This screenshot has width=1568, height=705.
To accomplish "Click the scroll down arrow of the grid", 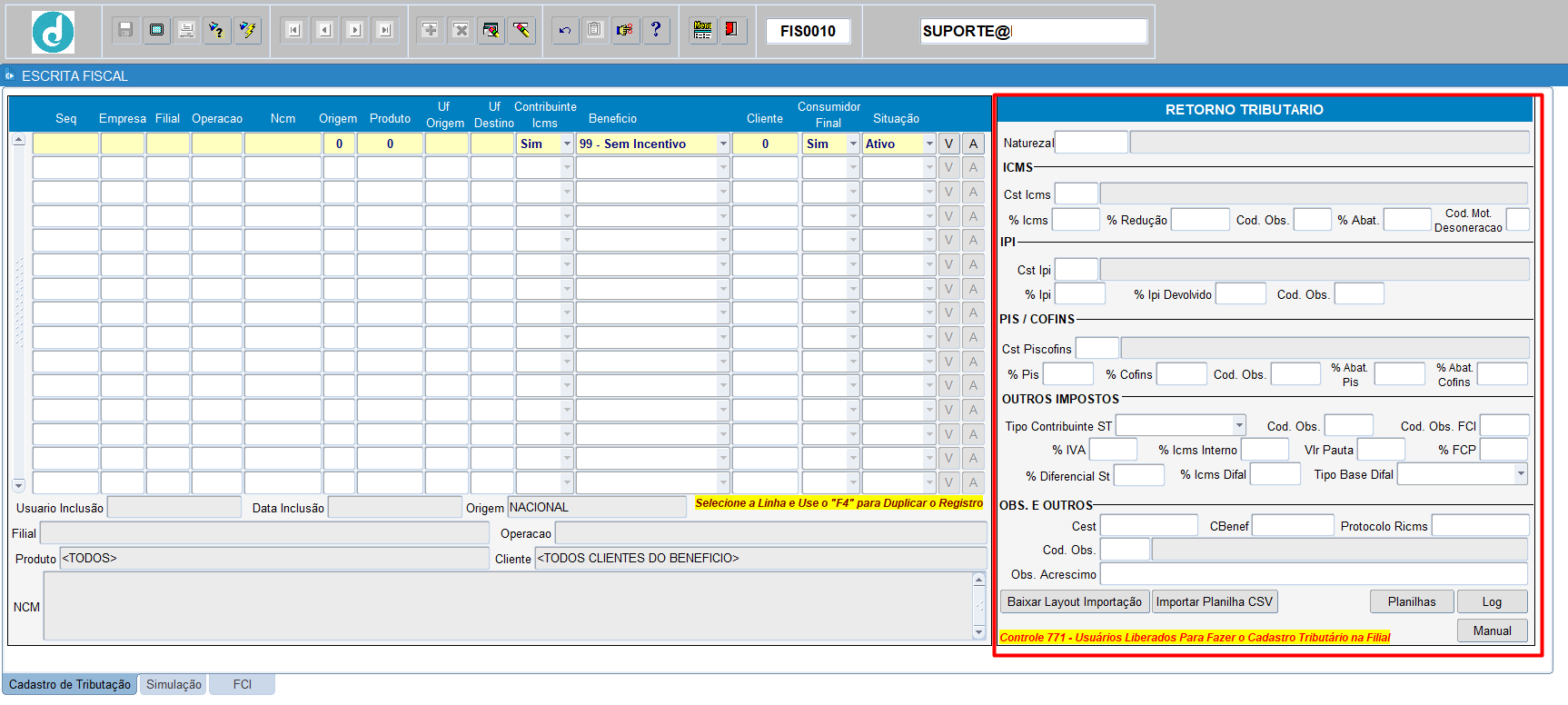I will pyautogui.click(x=18, y=486).
